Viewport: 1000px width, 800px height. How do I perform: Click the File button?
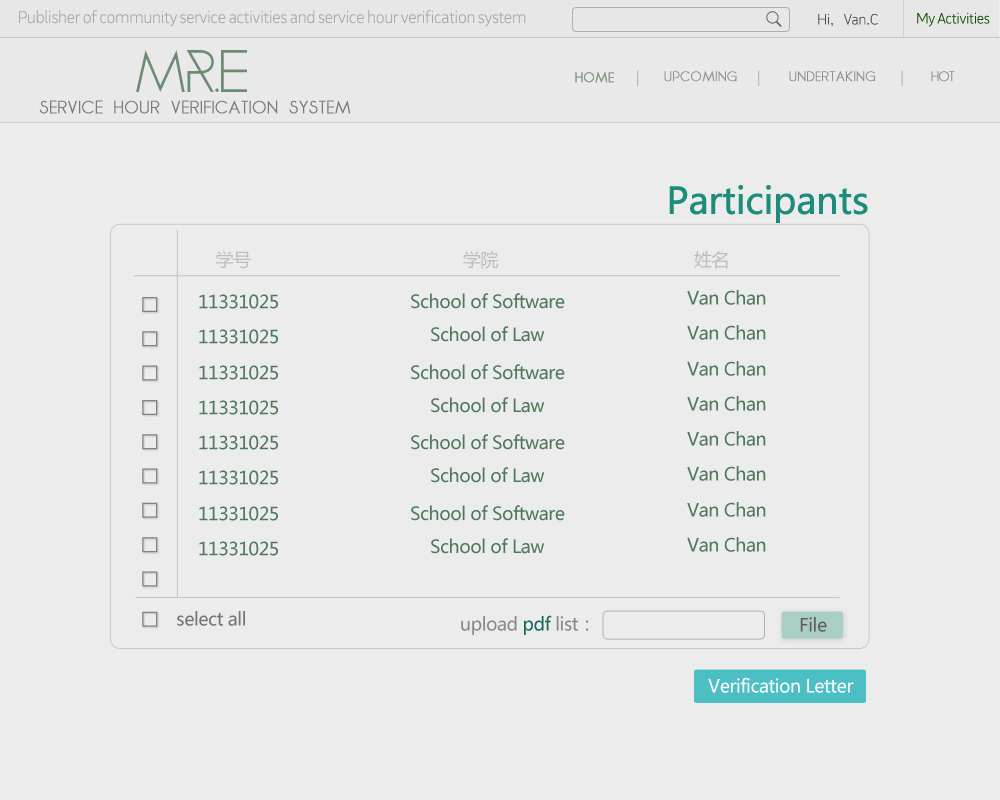[812, 625]
